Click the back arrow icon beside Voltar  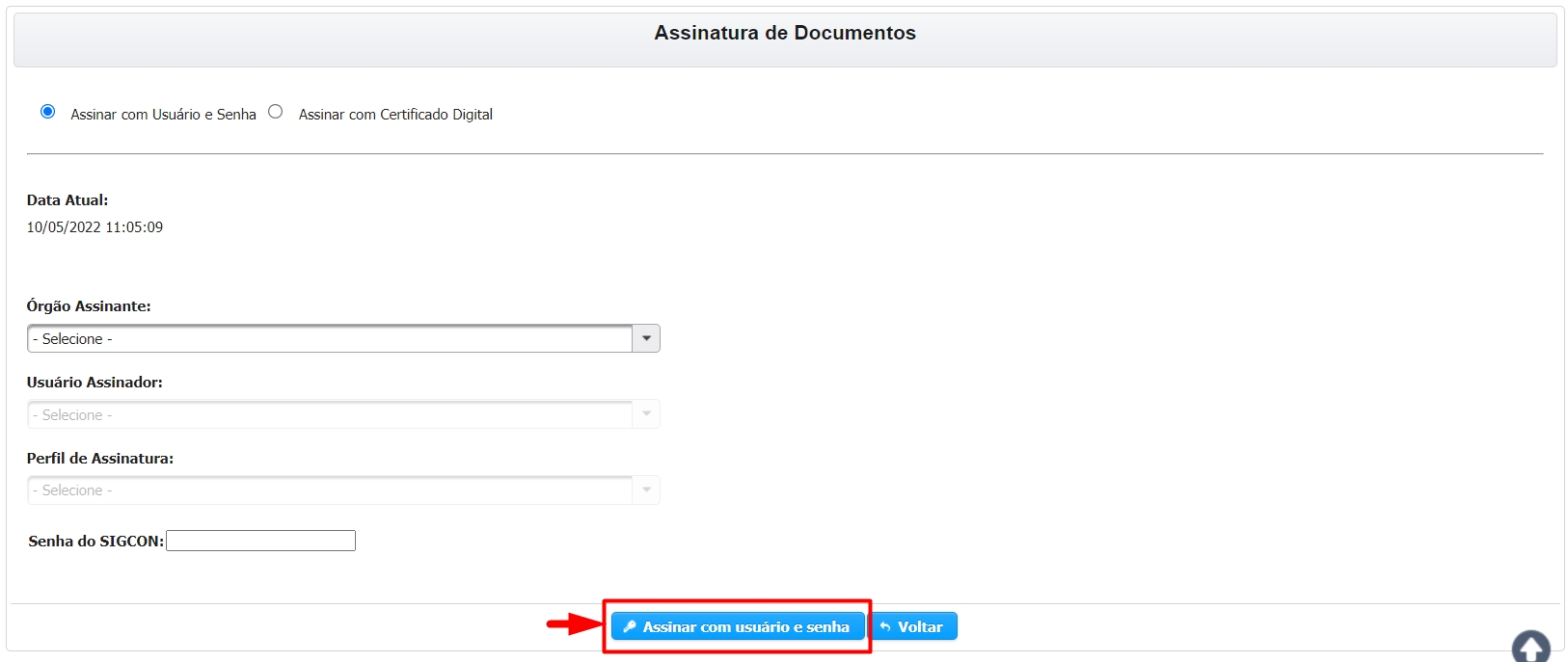point(885,626)
